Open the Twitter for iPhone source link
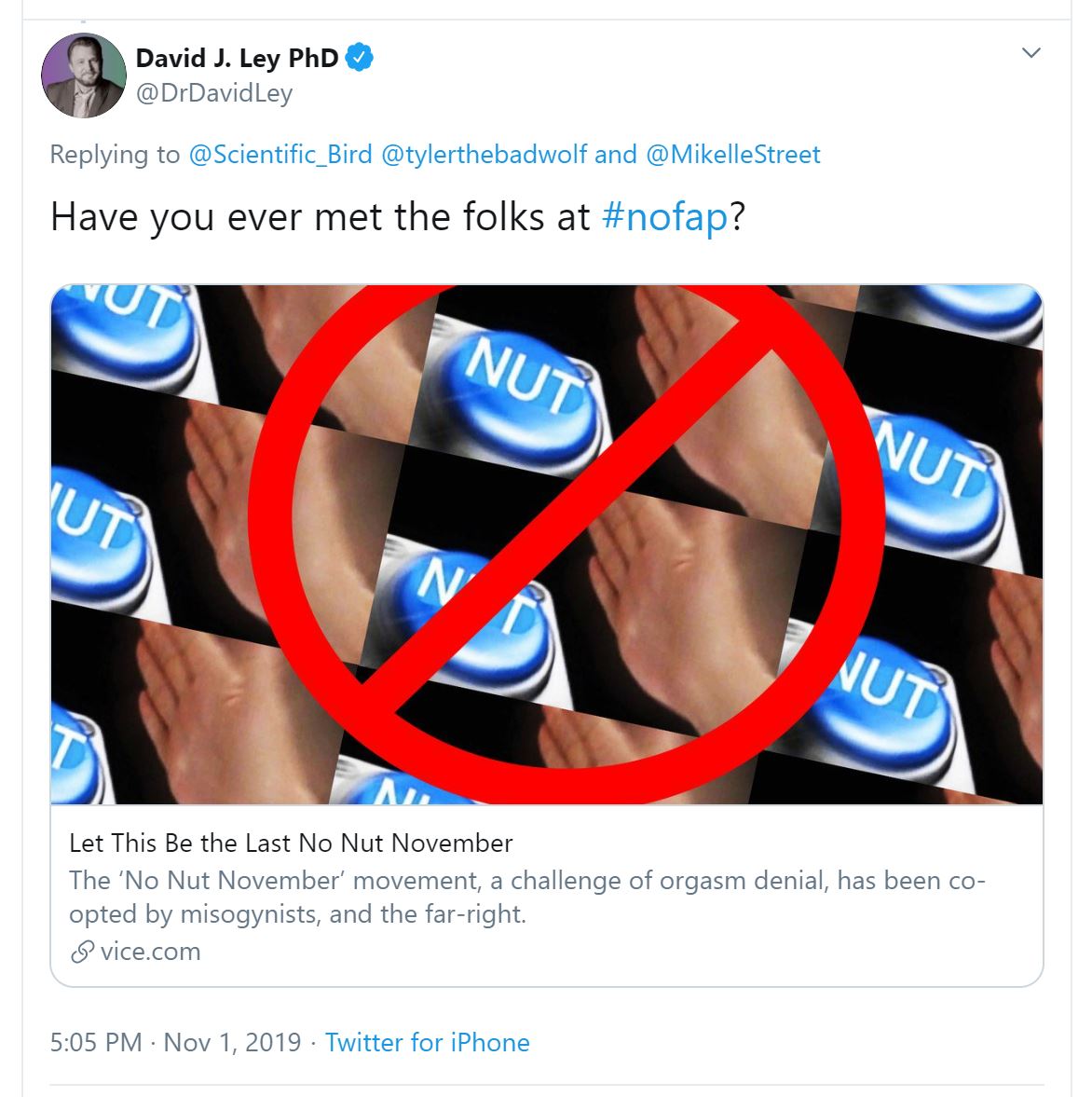Viewport: 1092px width, 1097px height. point(427,1042)
